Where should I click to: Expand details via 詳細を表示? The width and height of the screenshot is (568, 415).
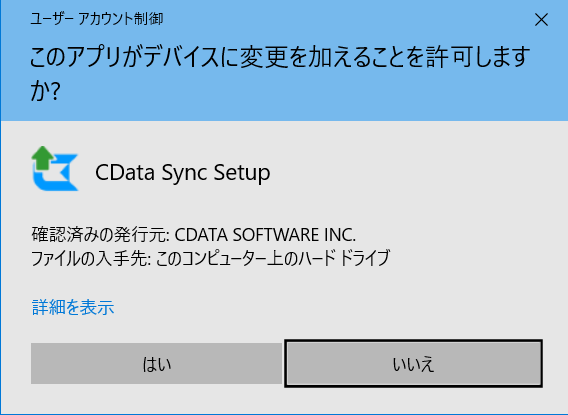73,307
